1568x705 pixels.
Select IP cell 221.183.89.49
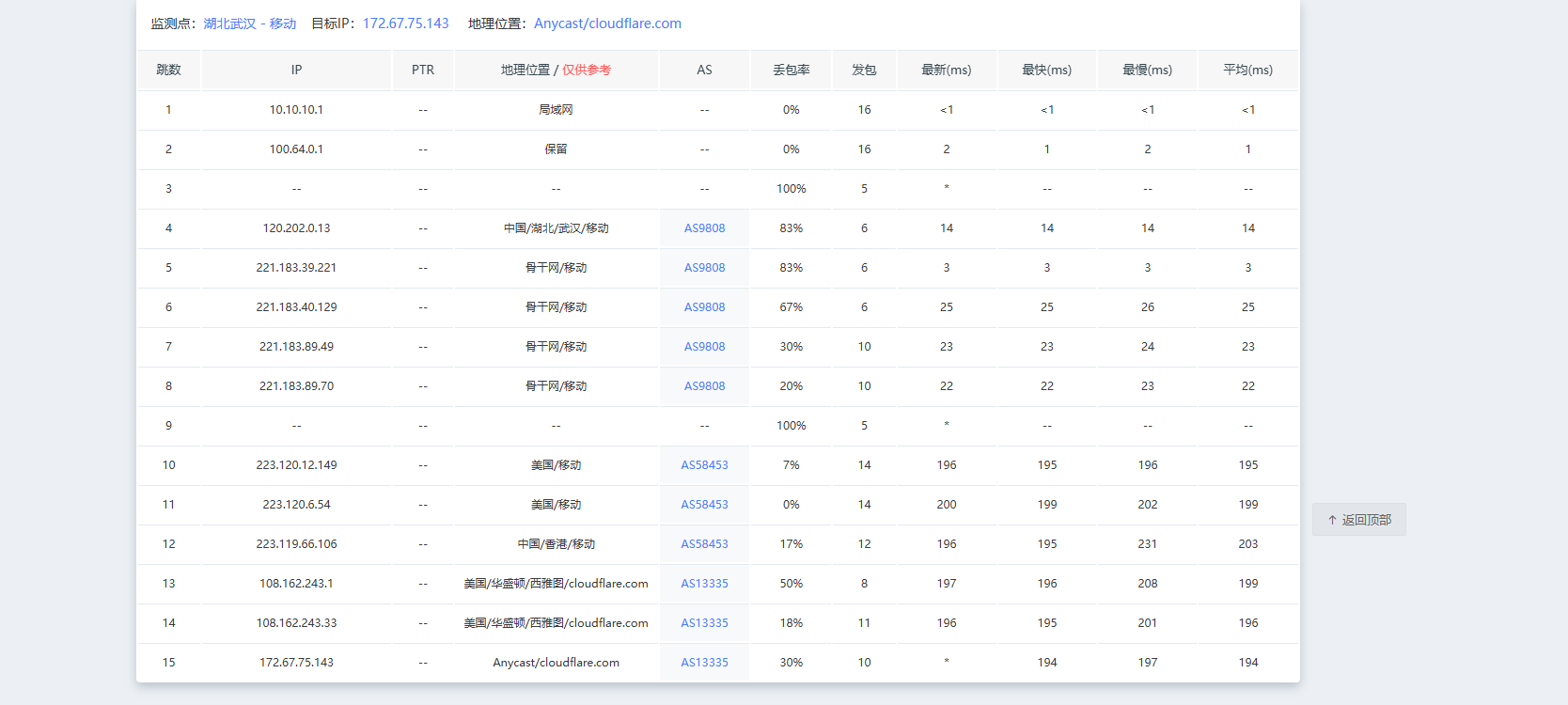(x=297, y=347)
